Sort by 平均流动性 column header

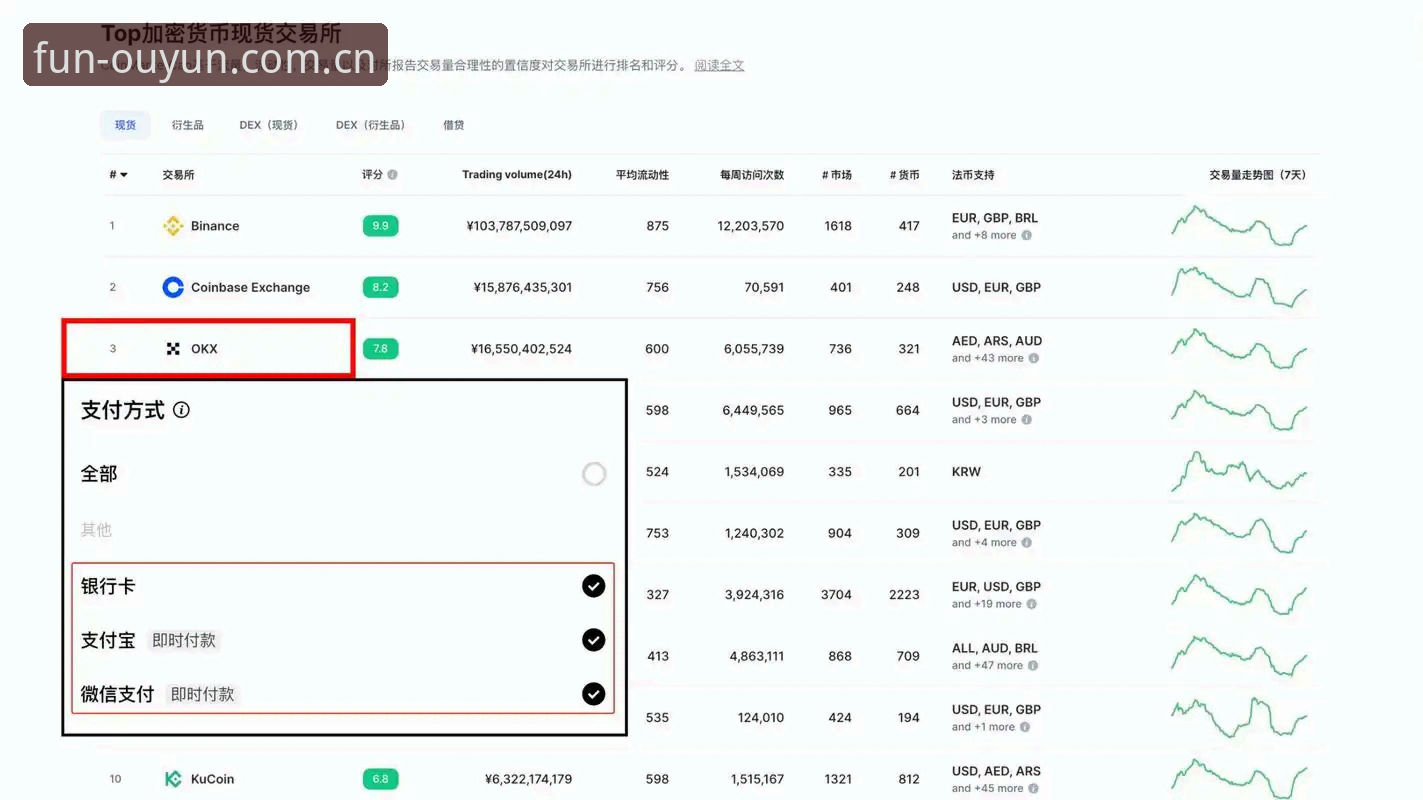[642, 175]
